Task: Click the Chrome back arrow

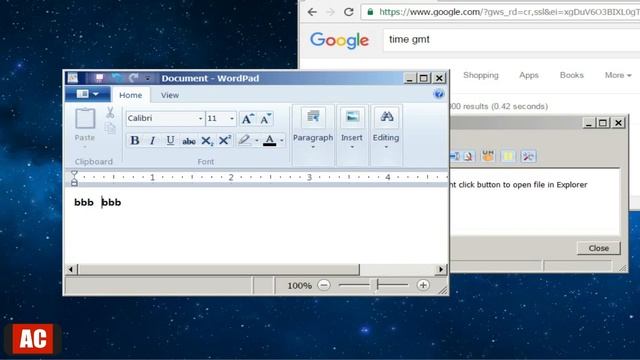Action: [x=312, y=12]
